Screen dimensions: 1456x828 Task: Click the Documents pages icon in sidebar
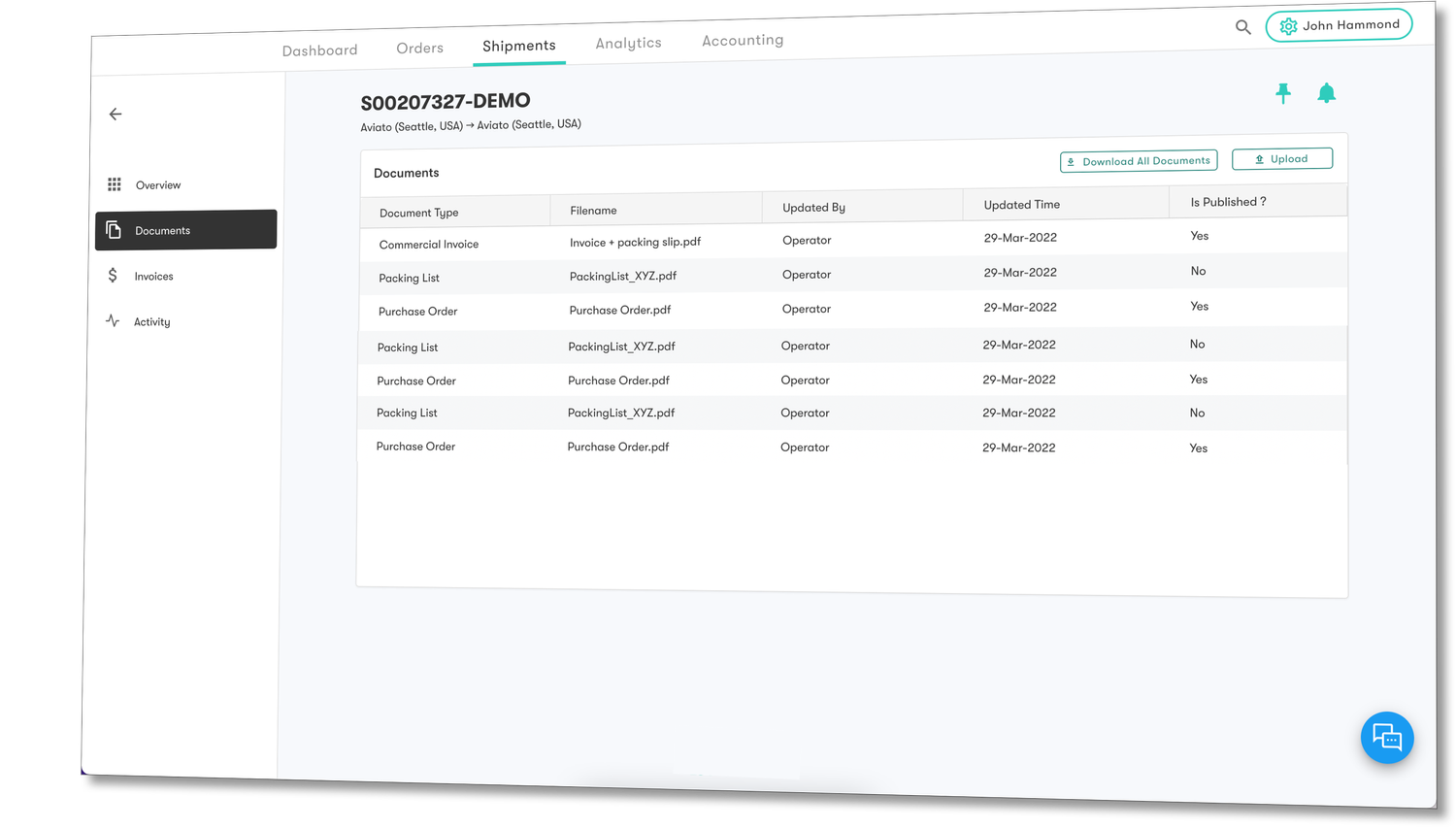tap(114, 229)
